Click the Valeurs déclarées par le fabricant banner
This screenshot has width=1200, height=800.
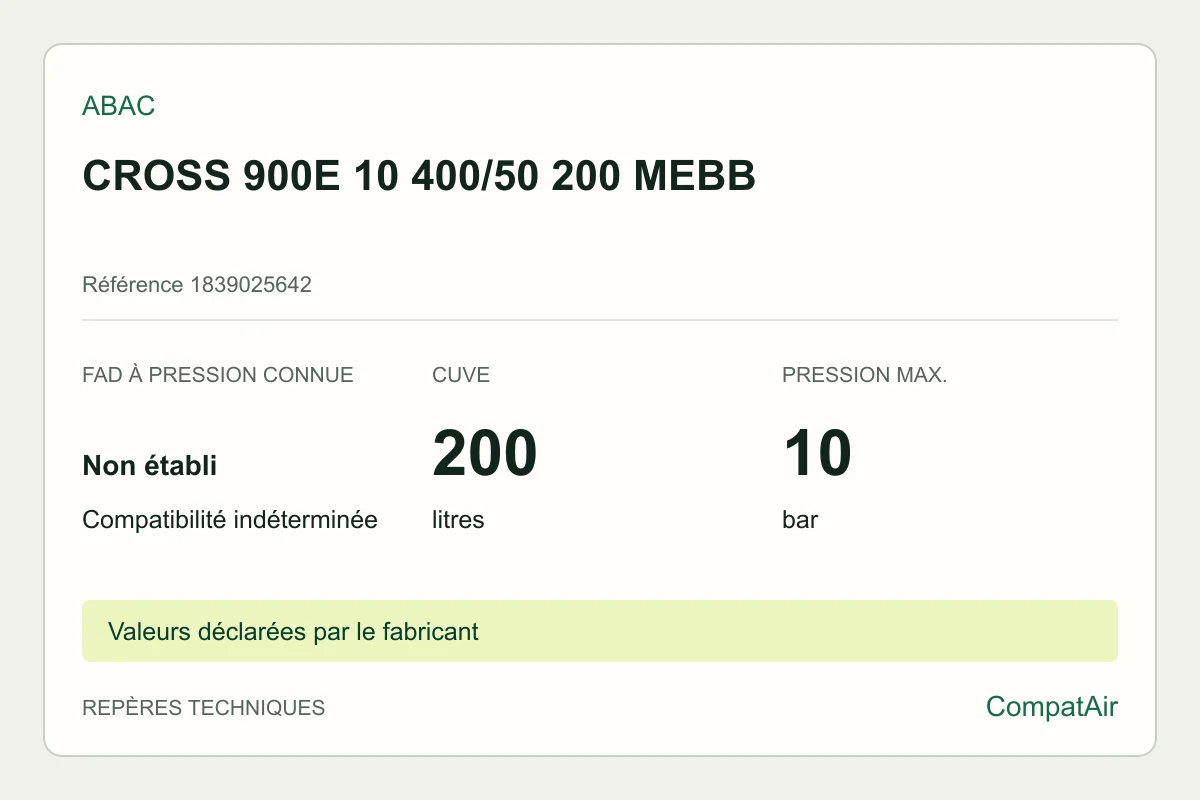click(294, 632)
